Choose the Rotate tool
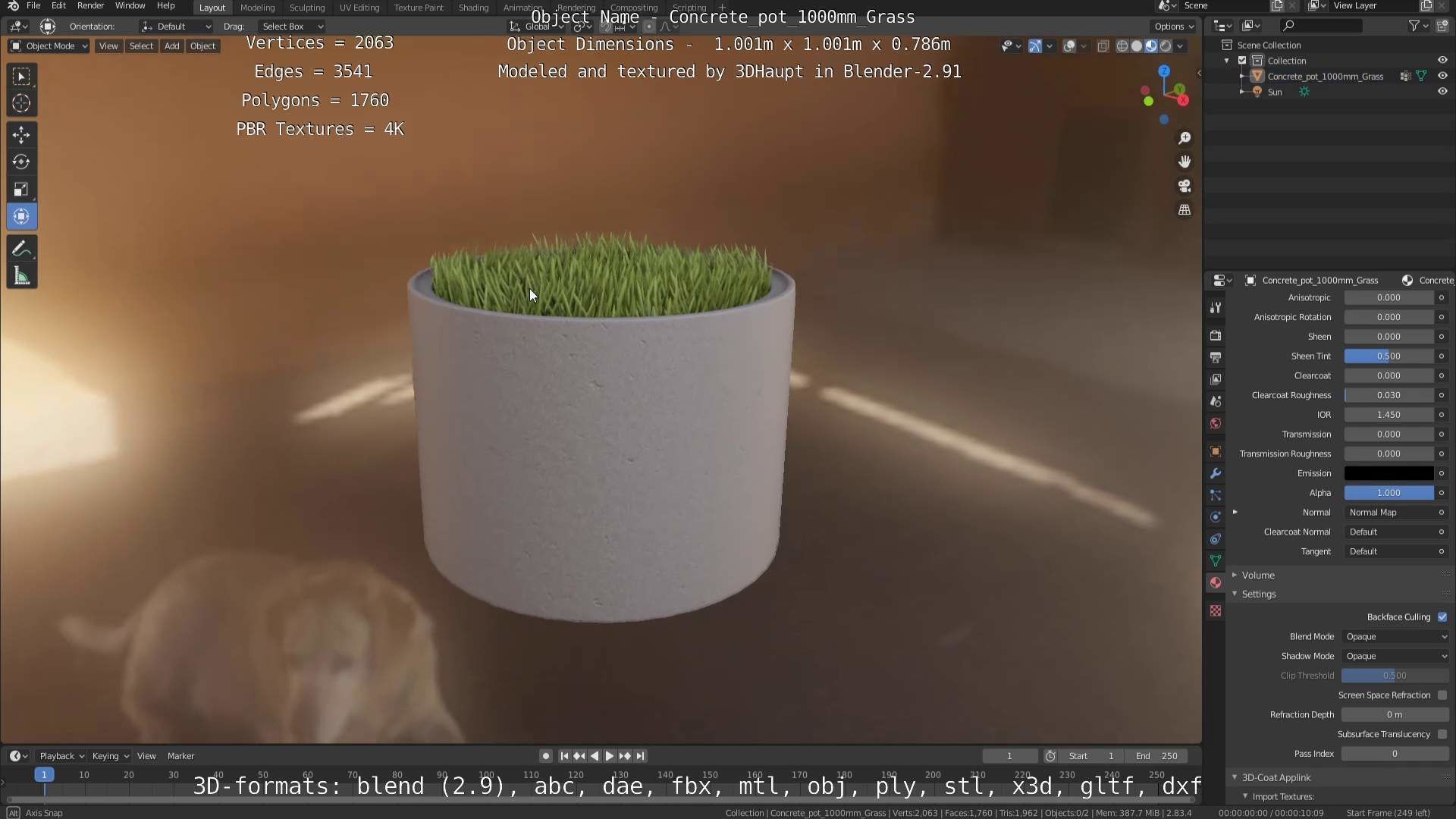1456x819 pixels. [x=21, y=162]
